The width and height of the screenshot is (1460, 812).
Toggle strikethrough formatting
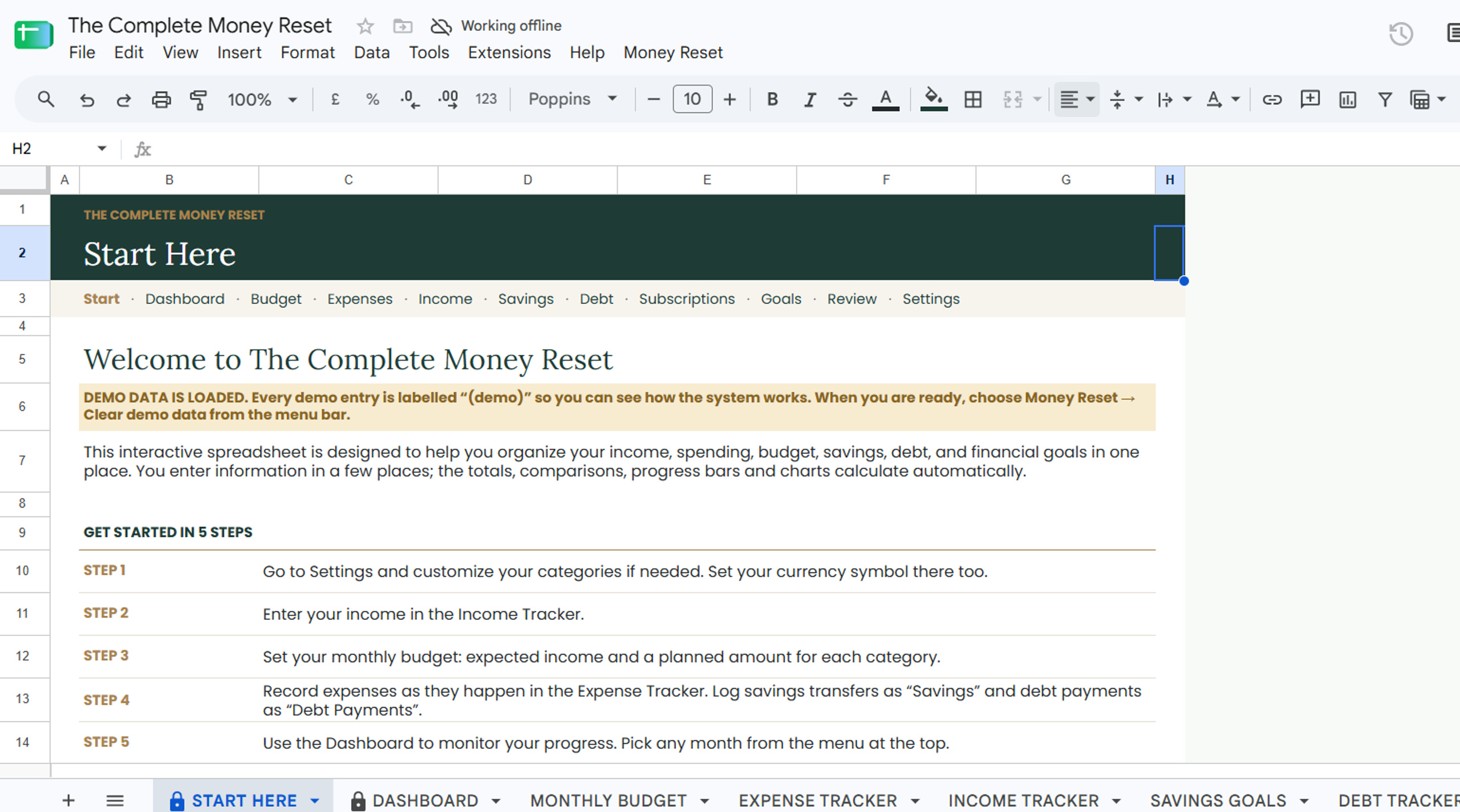tap(847, 100)
